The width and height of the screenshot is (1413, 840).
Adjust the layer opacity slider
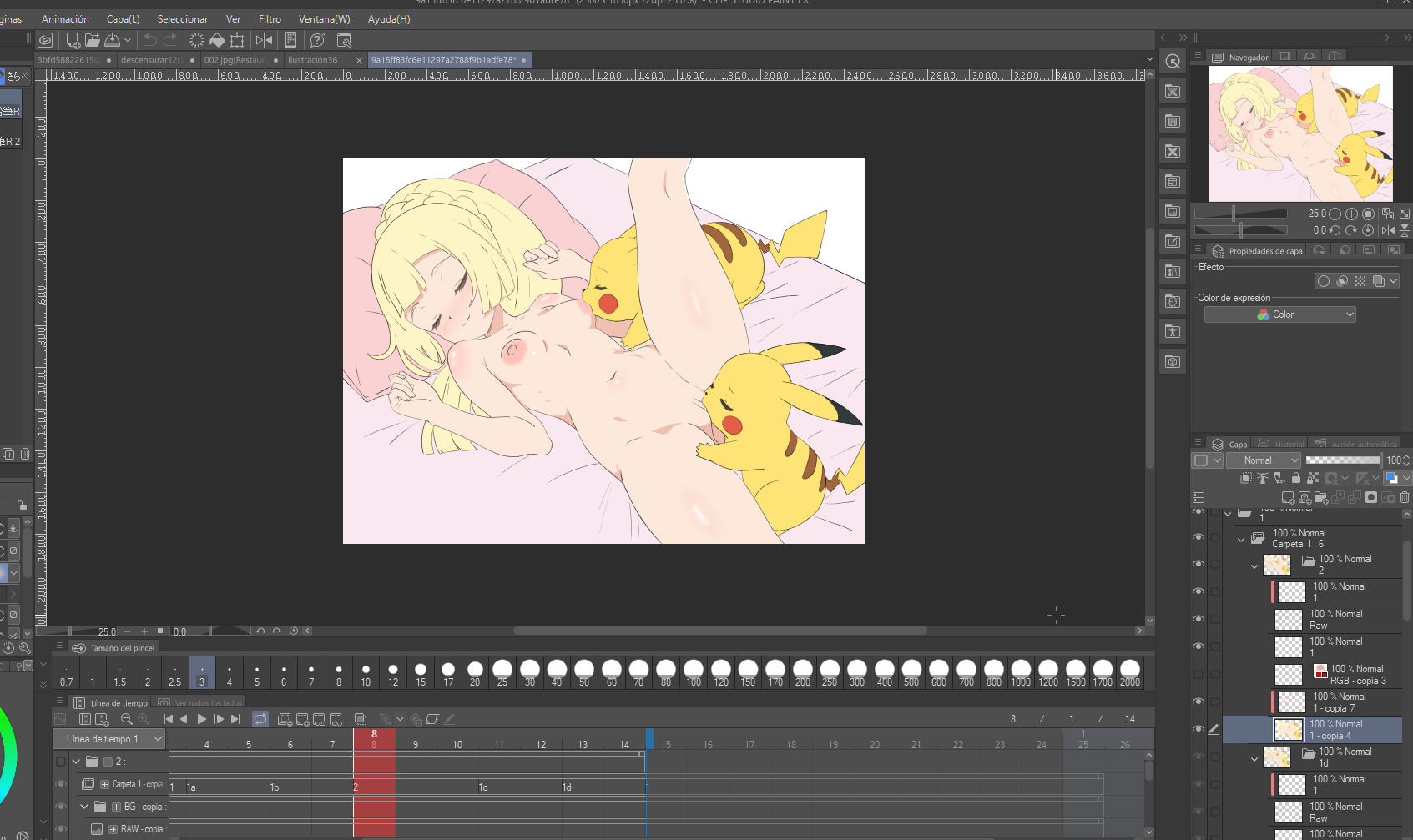1343,460
